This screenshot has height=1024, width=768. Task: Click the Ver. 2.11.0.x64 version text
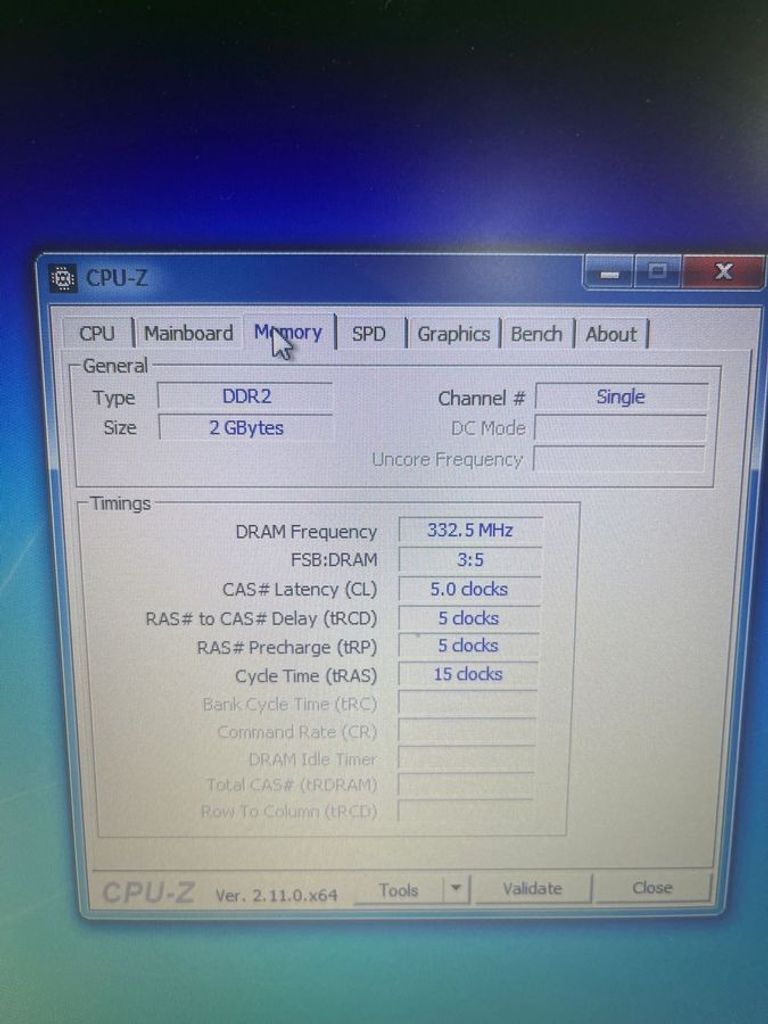[x=276, y=895]
